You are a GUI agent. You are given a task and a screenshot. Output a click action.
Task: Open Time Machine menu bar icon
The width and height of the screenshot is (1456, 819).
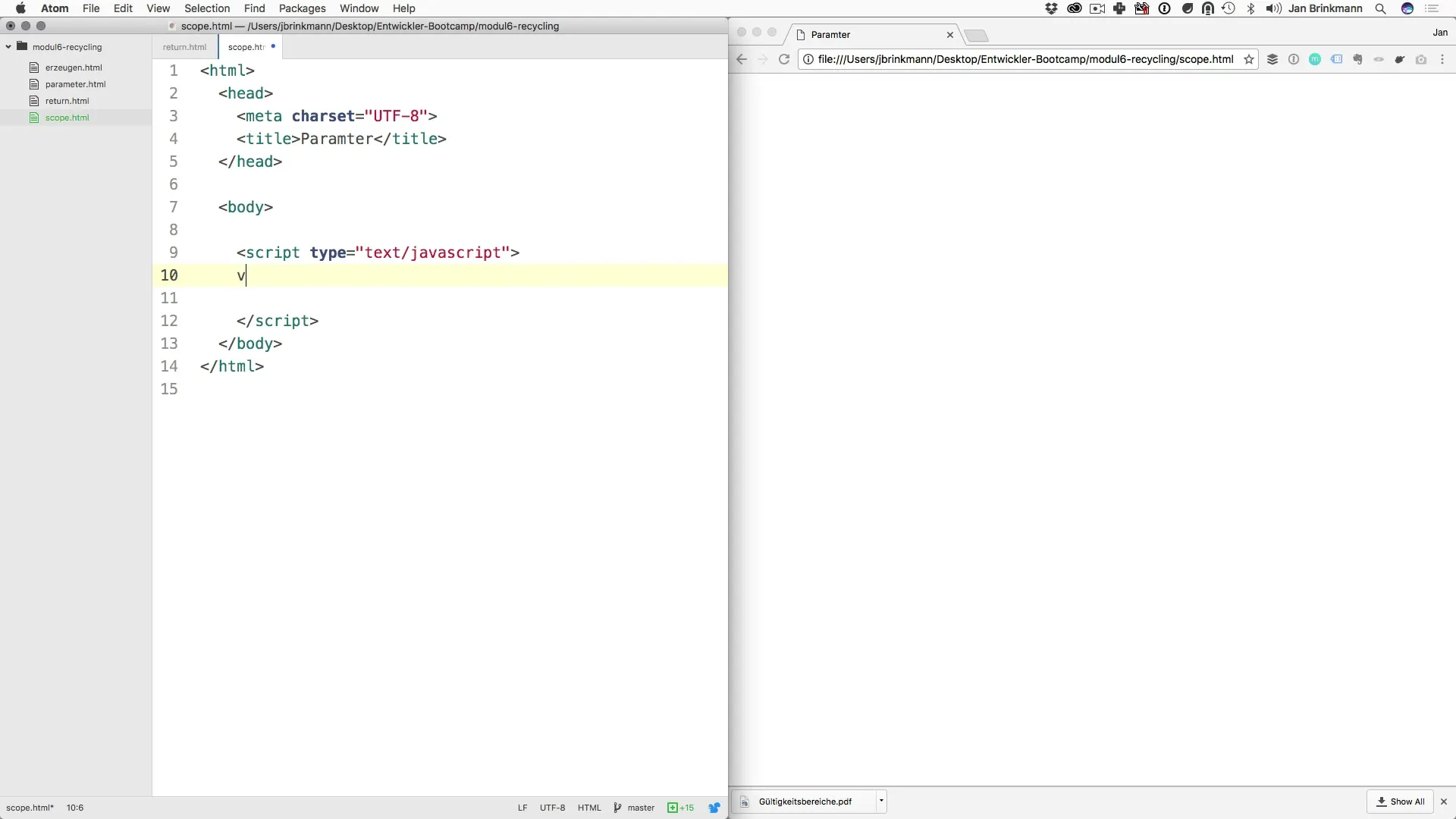1228,8
